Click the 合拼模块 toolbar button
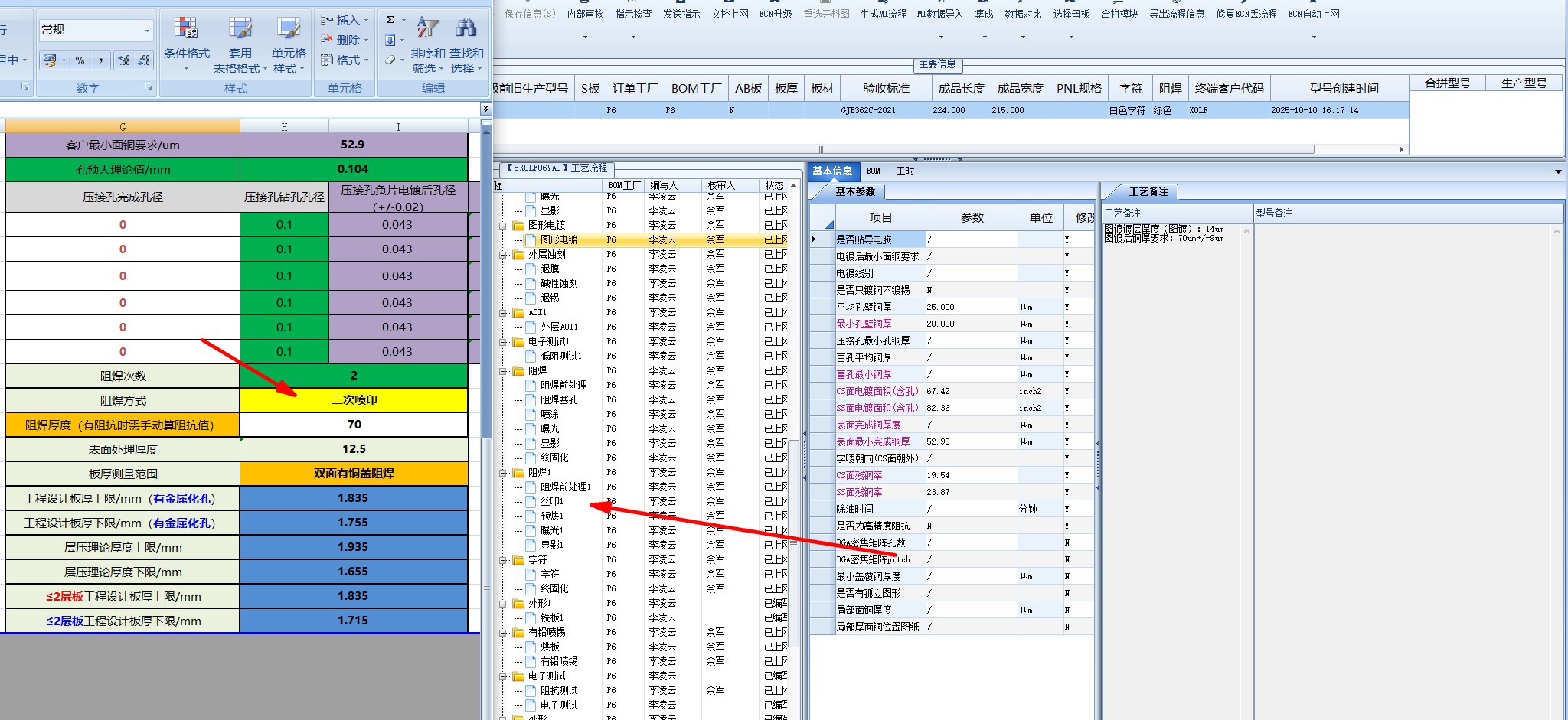Image resolution: width=1568 pixels, height=720 pixels. [x=1119, y=14]
